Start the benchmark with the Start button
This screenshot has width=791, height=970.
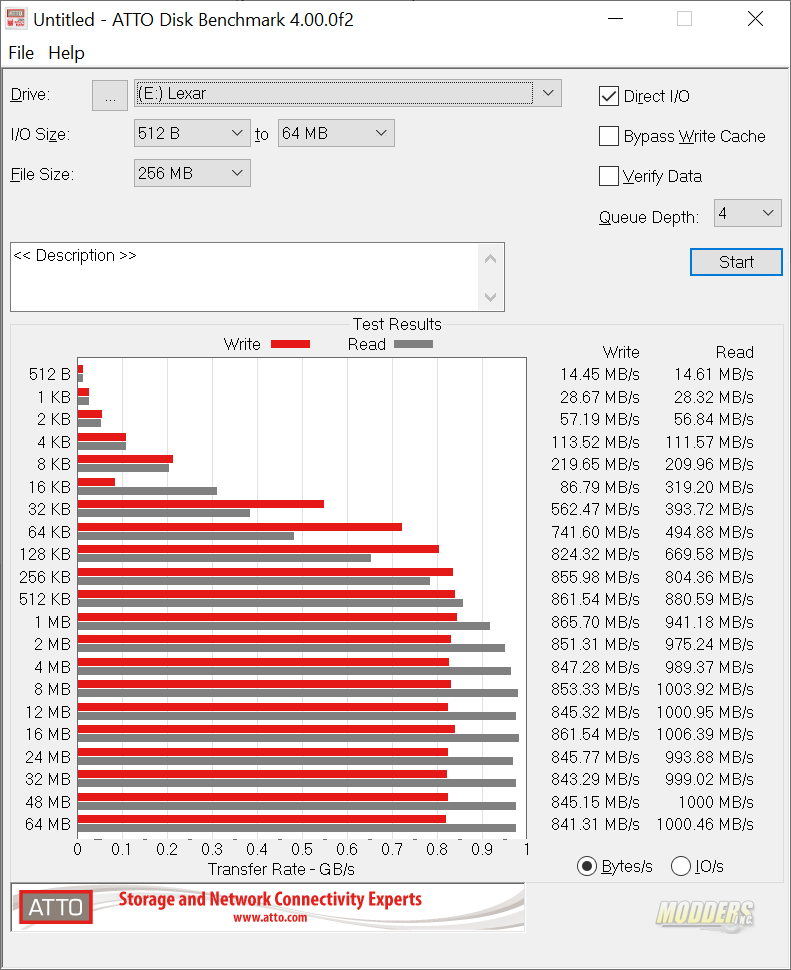point(736,262)
